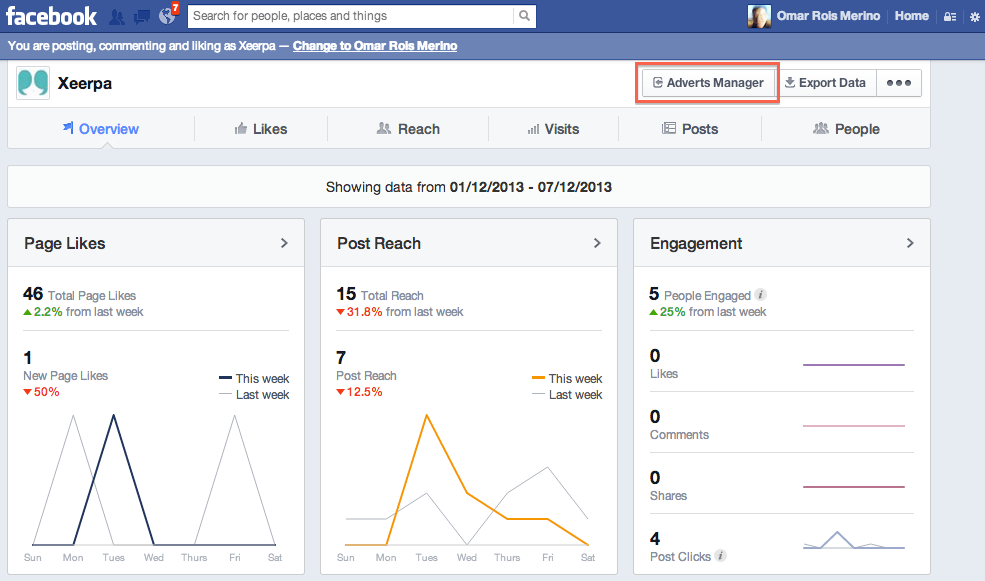Image resolution: width=985 pixels, height=581 pixels.
Task: Open the Messages icon
Action: (141, 15)
